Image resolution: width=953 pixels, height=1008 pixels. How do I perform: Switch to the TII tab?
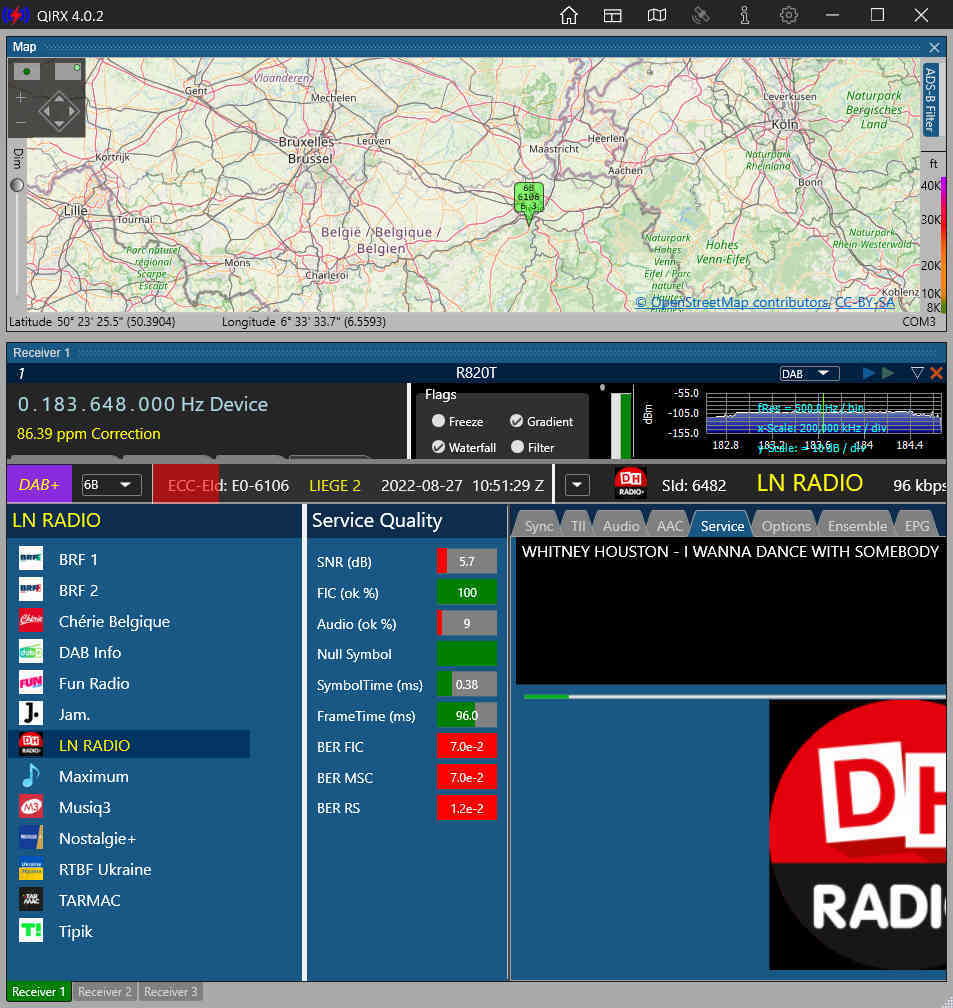[x=578, y=526]
